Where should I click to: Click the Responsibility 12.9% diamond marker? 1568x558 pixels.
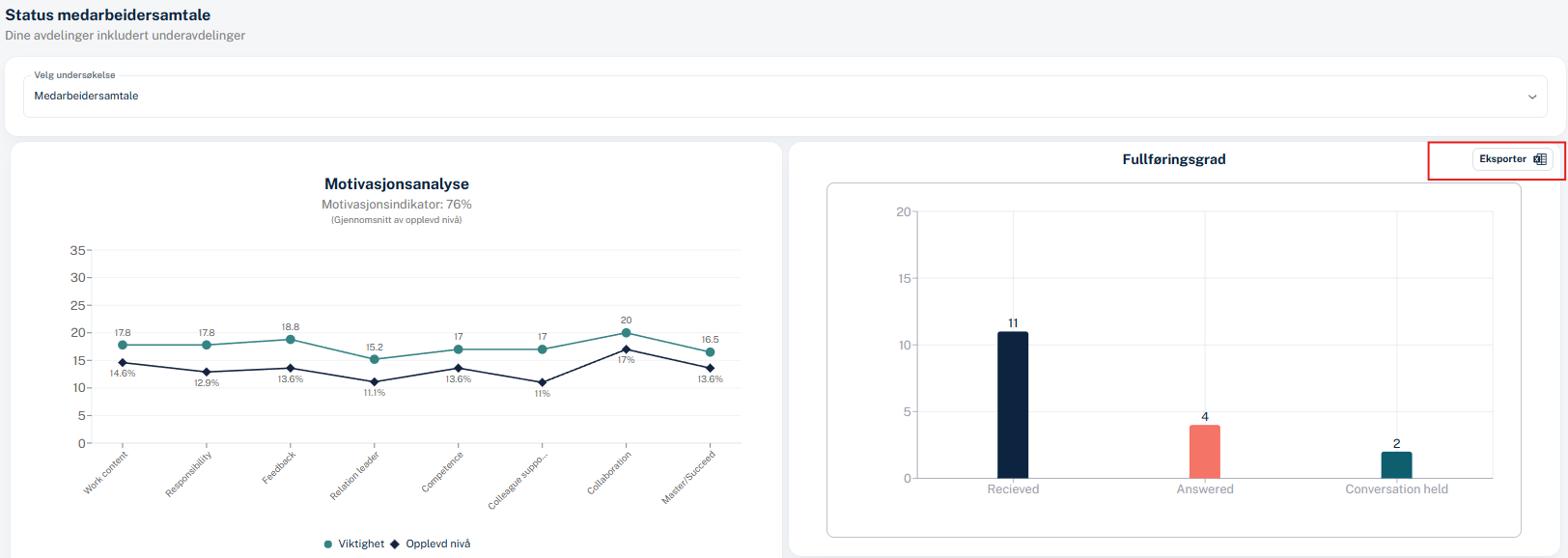[x=207, y=372]
